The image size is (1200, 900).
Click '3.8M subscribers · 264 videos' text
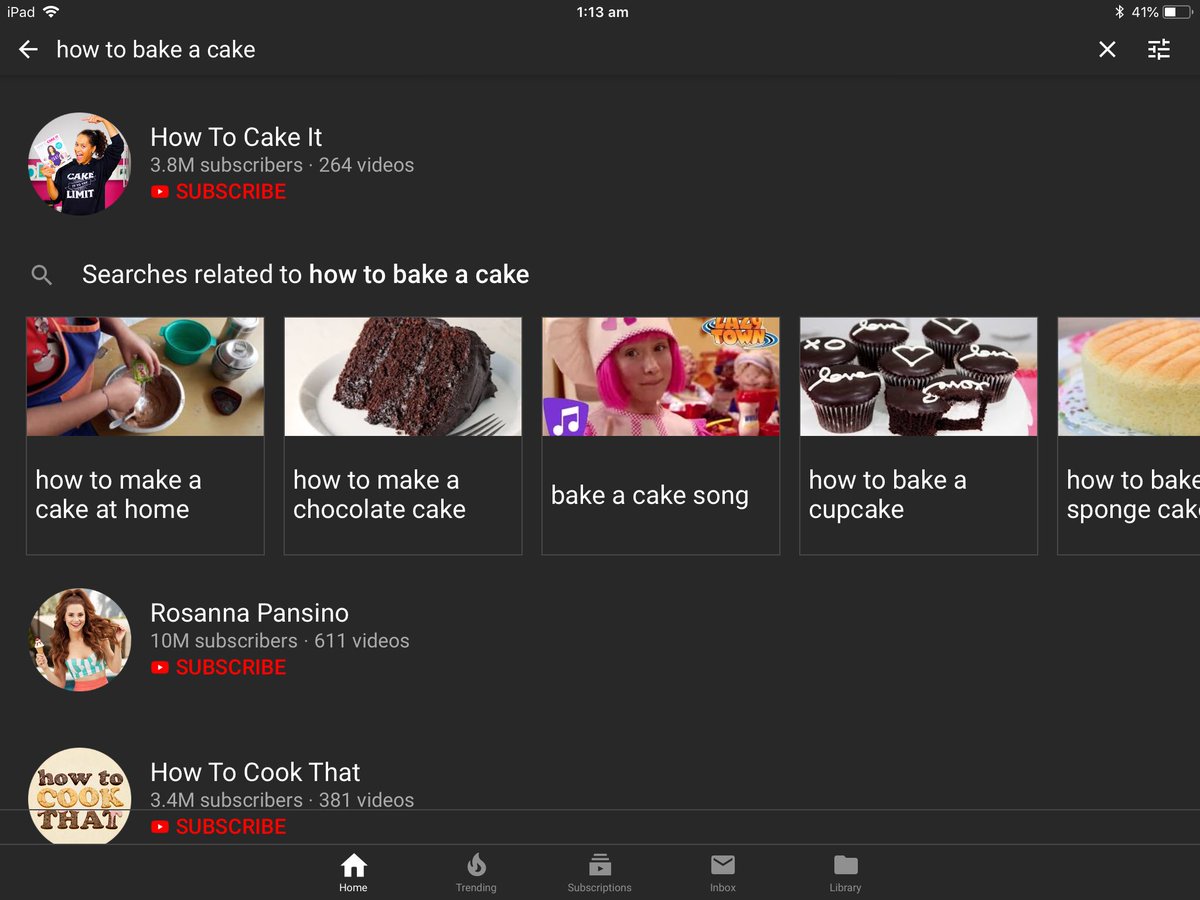pos(282,165)
